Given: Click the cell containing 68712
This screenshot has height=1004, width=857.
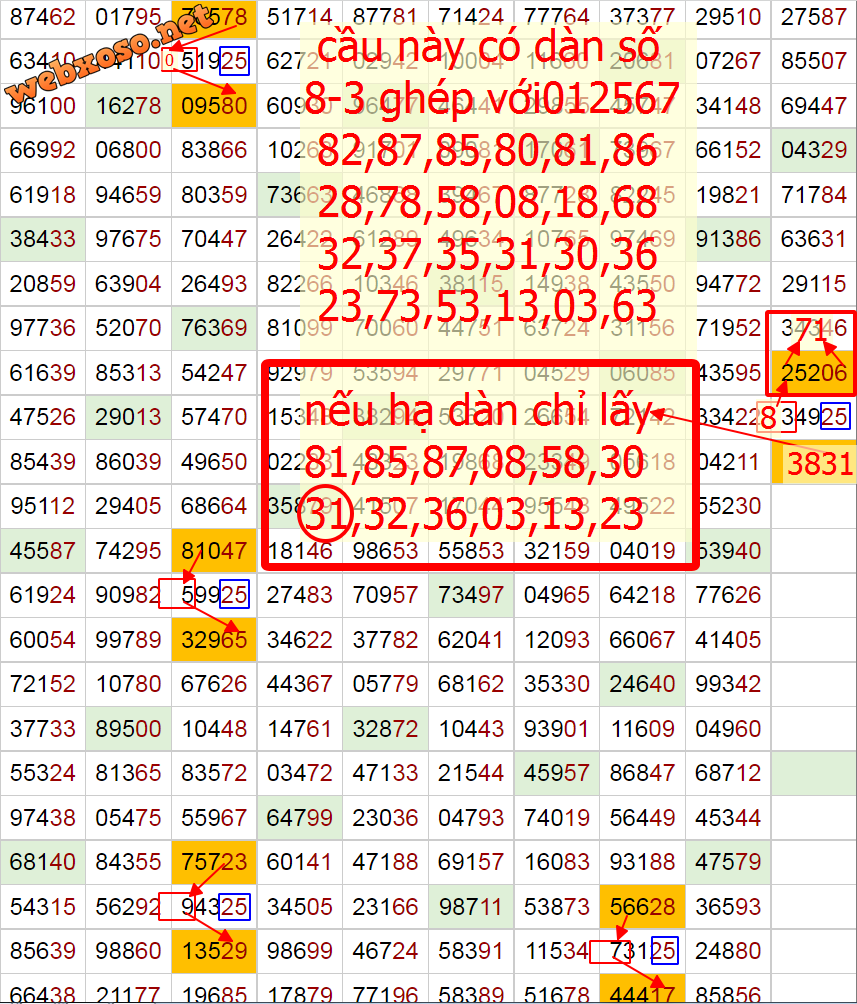Looking at the screenshot, I should point(728,773).
